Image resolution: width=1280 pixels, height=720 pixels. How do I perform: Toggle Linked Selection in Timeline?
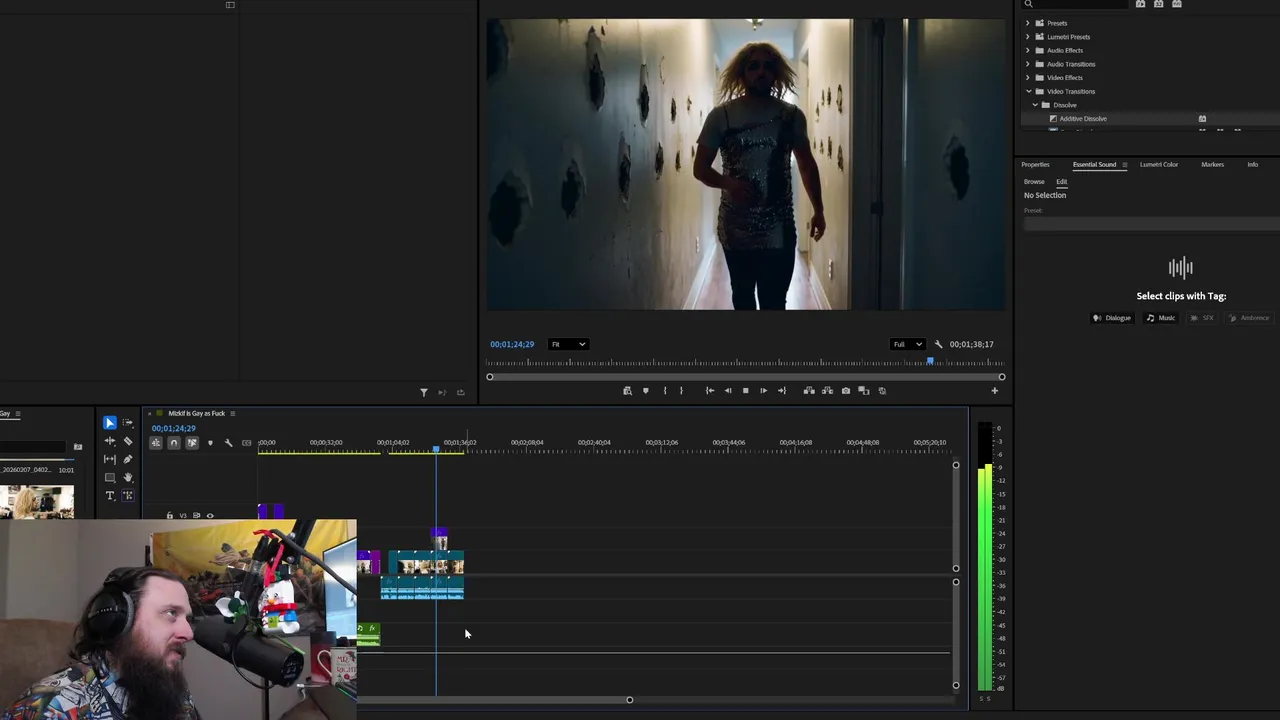coord(192,443)
